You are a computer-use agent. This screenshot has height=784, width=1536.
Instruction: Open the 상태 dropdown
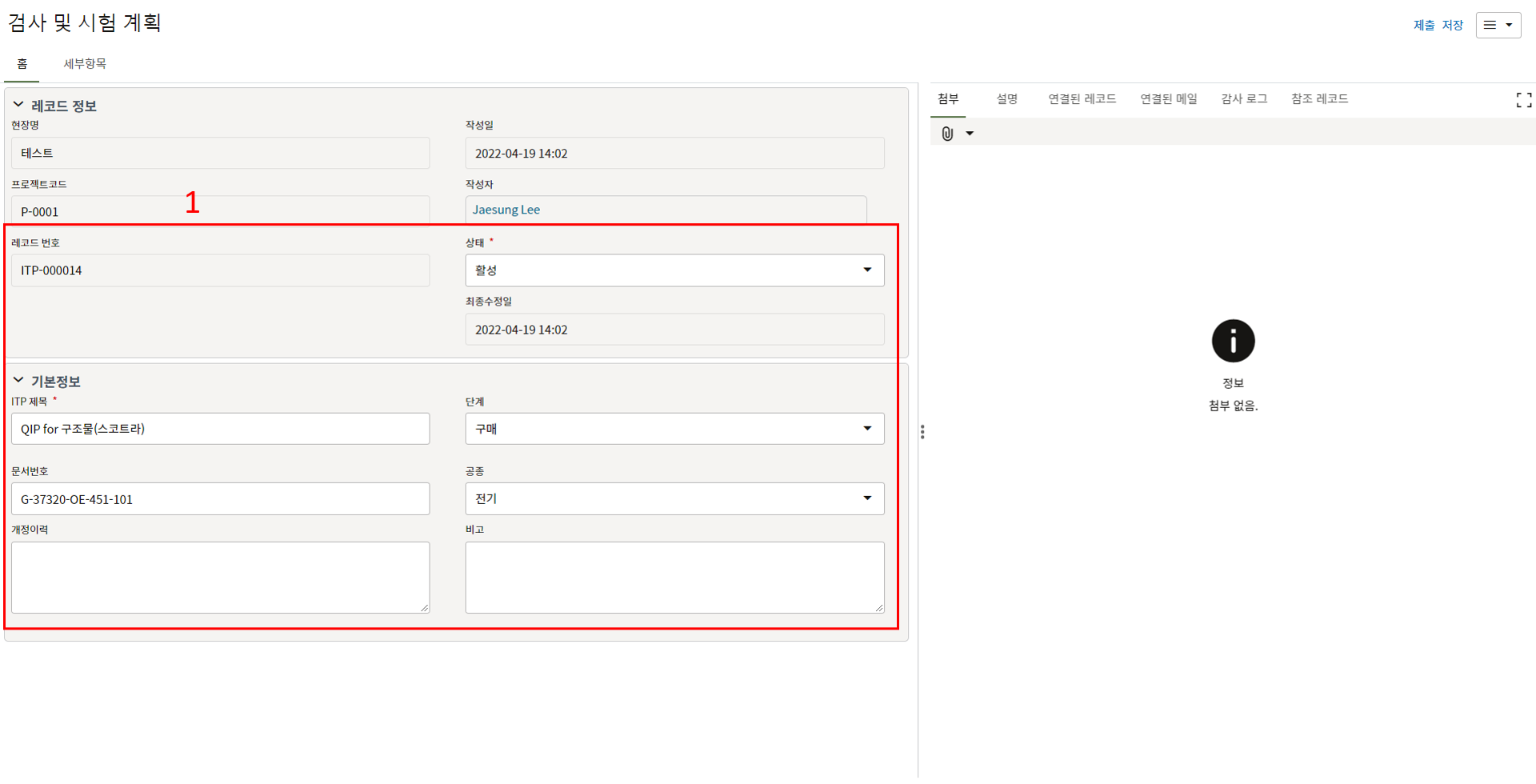coord(674,270)
